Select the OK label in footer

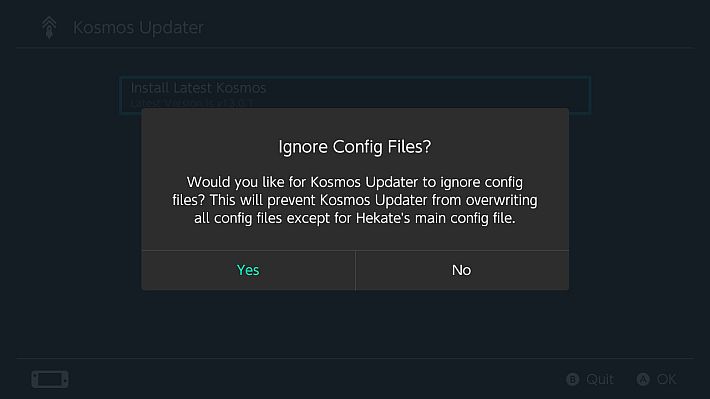point(667,379)
